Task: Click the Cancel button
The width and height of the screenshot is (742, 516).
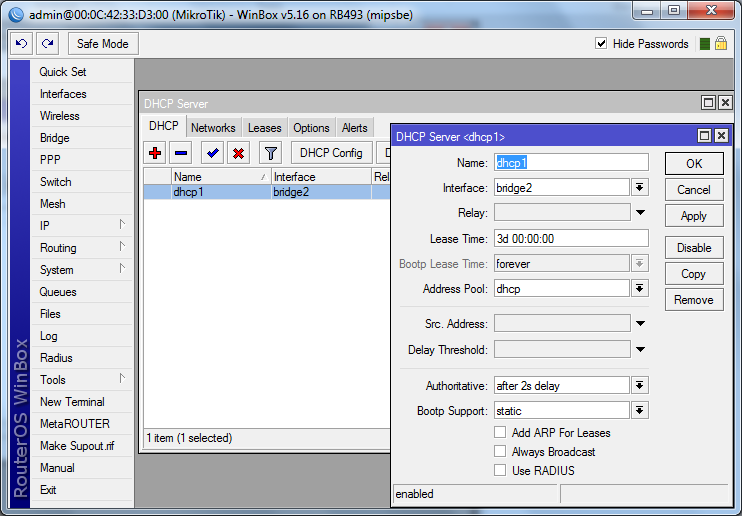Action: coord(694,190)
